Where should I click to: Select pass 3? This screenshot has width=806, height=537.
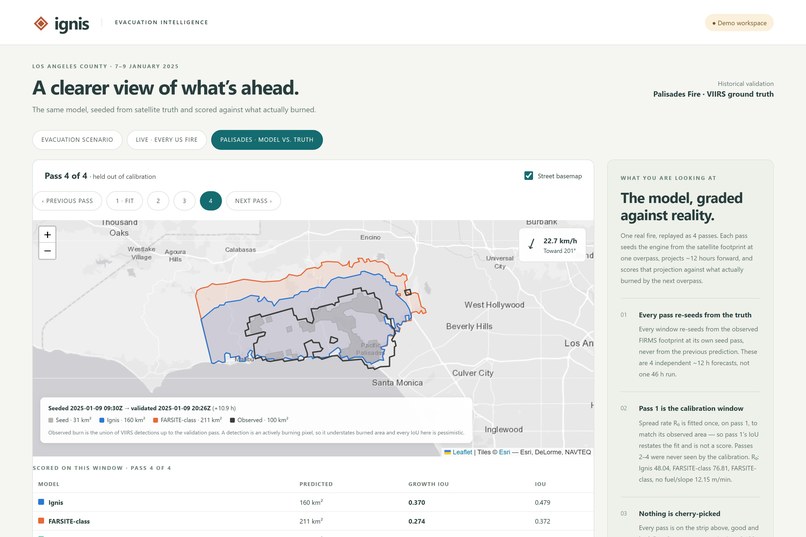tap(185, 201)
